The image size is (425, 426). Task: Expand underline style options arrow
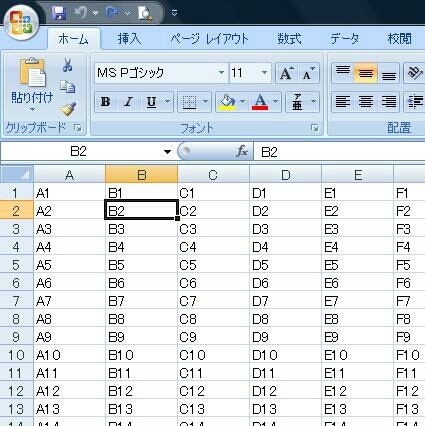168,101
